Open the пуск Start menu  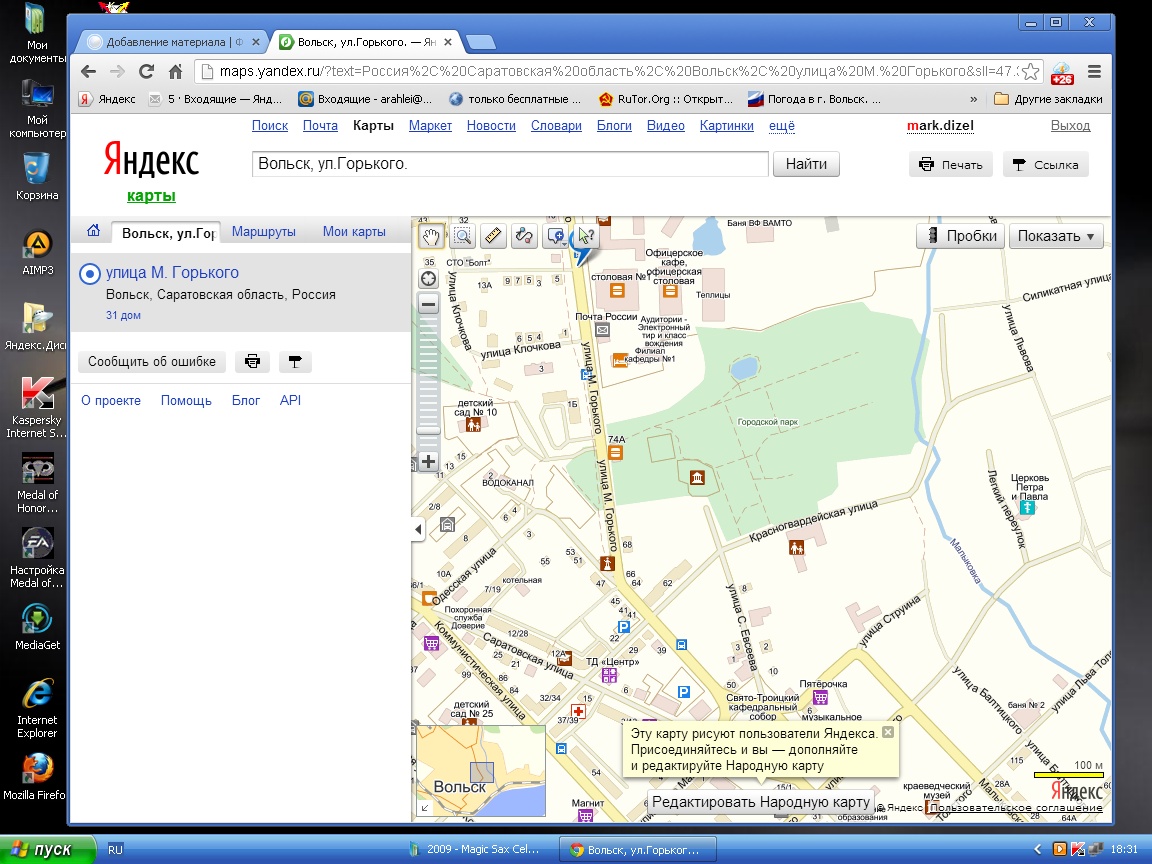point(48,849)
